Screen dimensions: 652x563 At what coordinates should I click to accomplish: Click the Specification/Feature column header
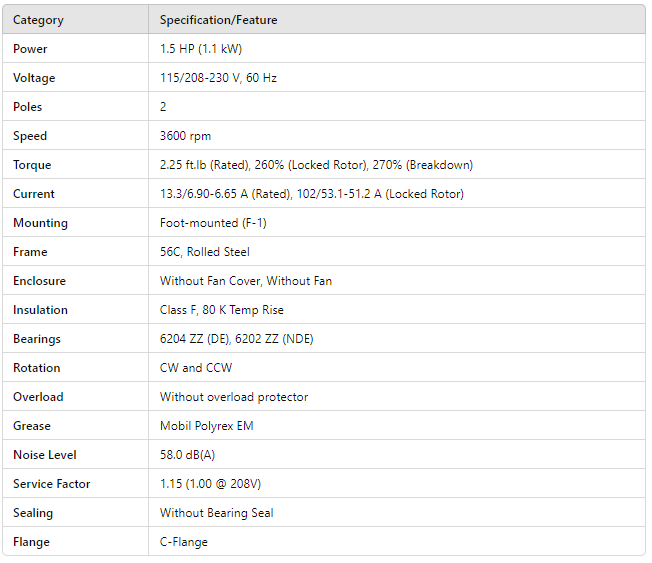click(218, 20)
